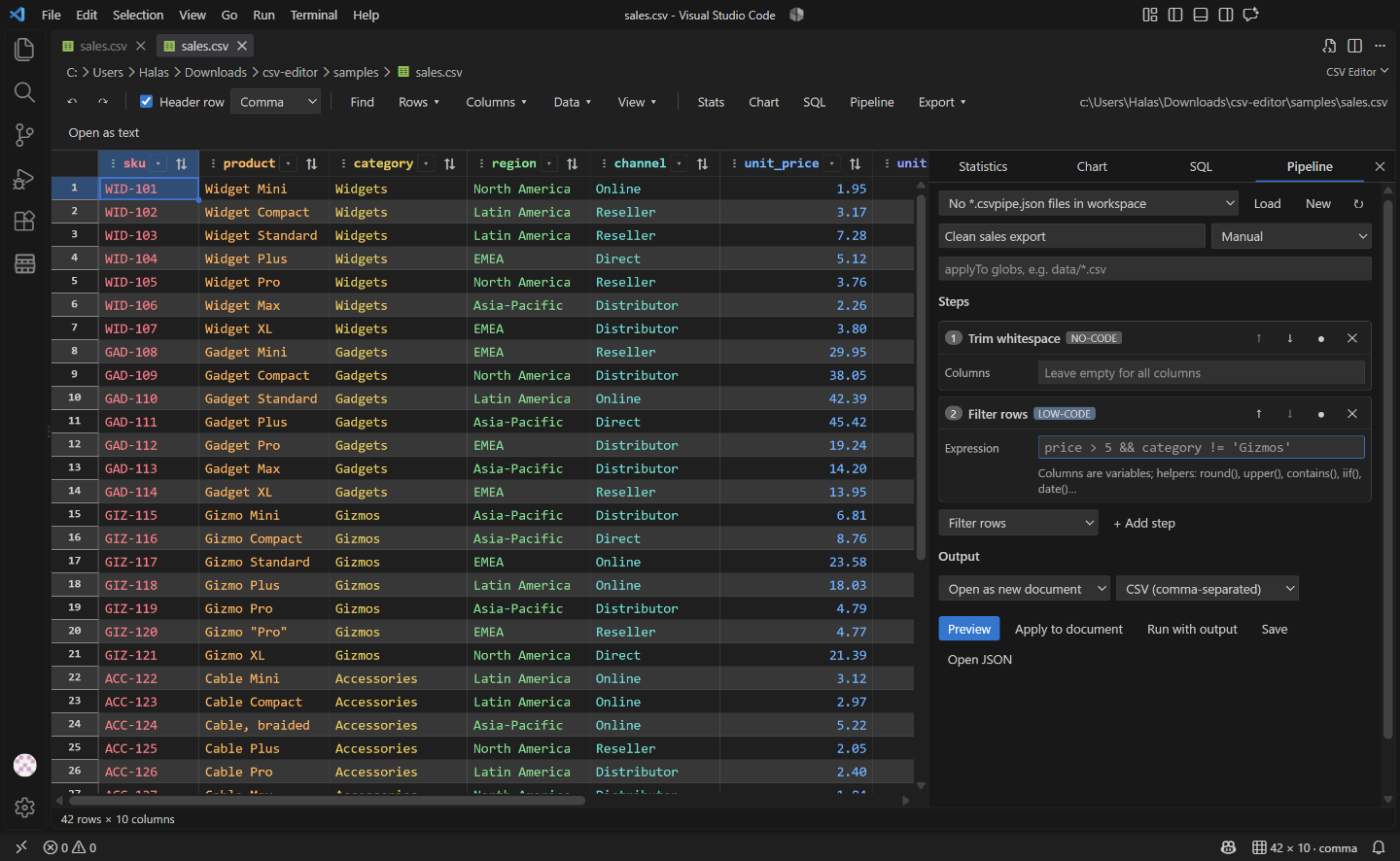Open the table view icon in activity bar

click(x=24, y=263)
